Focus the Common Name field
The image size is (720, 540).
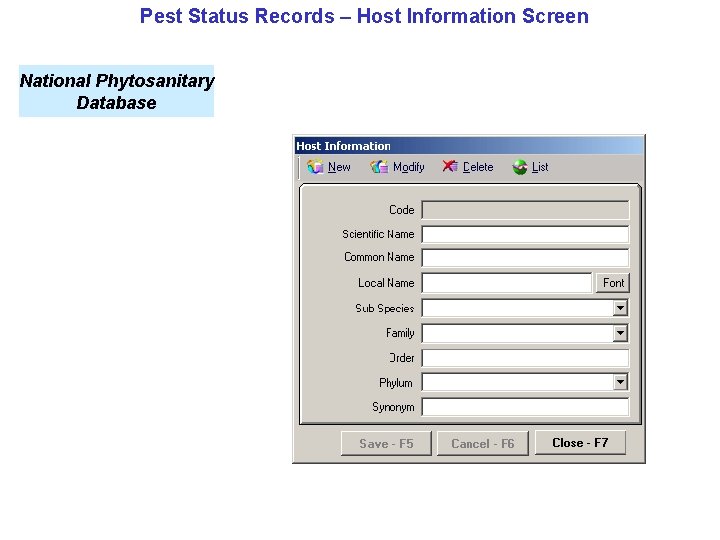point(525,258)
